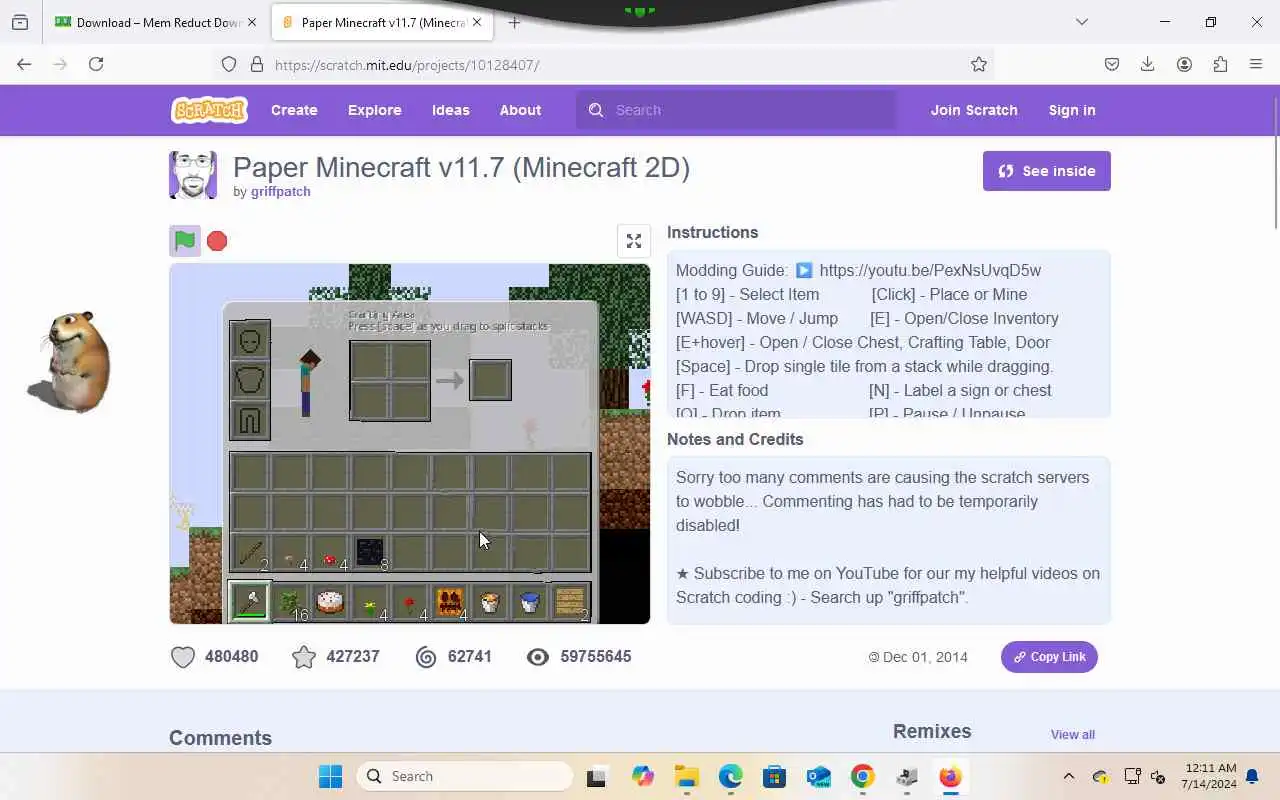Select the axe in the hotbar

click(x=250, y=602)
